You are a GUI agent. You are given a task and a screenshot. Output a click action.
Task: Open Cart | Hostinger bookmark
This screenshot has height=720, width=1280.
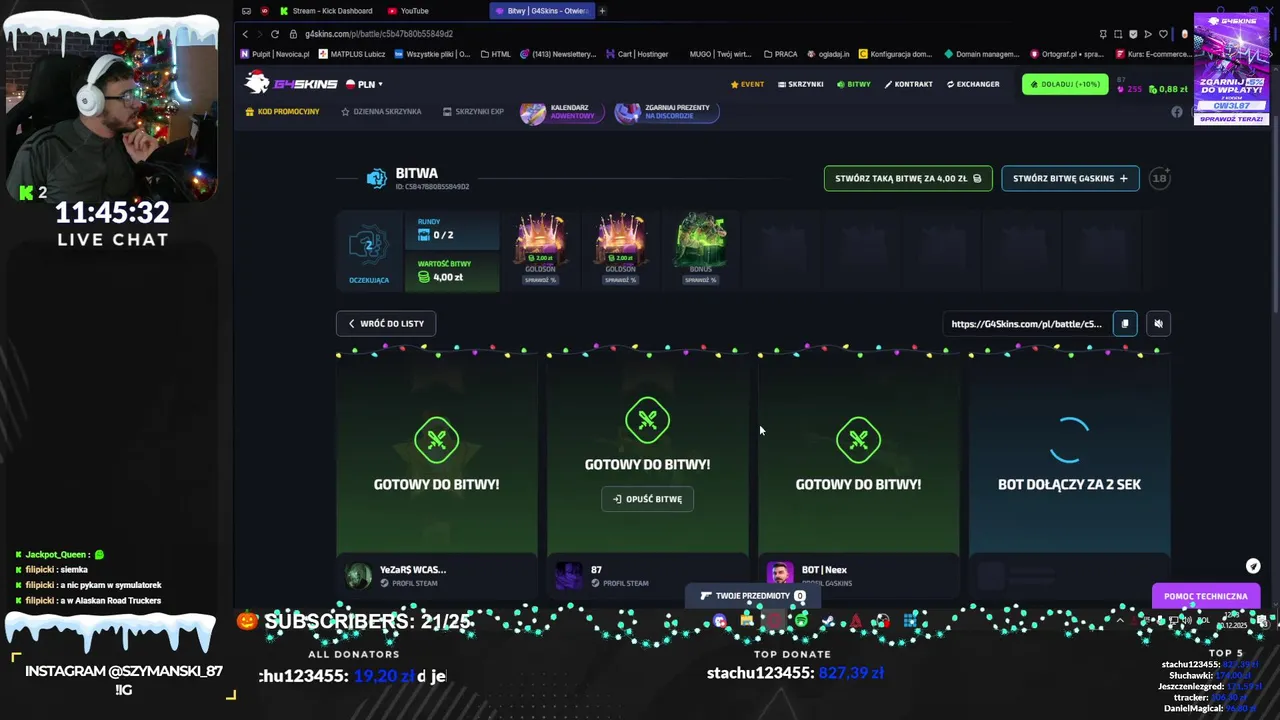click(637, 54)
